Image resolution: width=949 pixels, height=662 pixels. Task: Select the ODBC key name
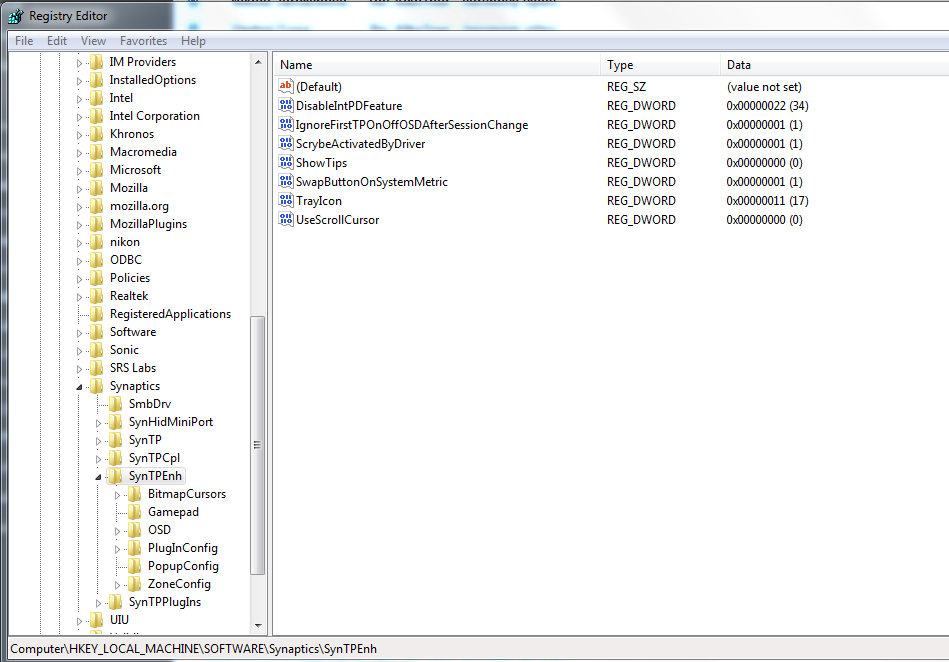point(126,260)
